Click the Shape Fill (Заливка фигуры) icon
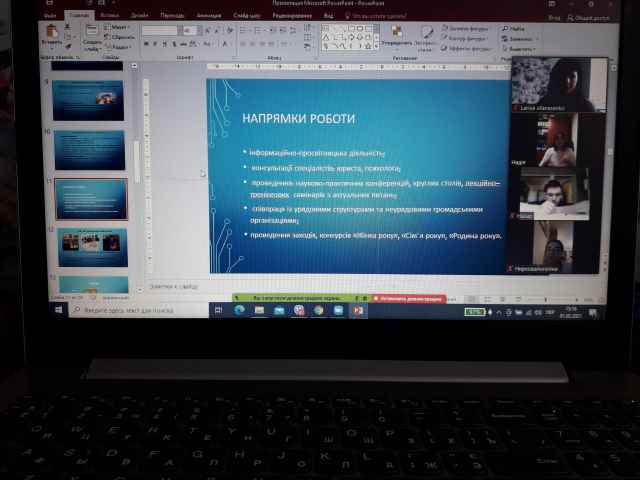The width and height of the screenshot is (640, 480). pyautogui.click(x=444, y=28)
